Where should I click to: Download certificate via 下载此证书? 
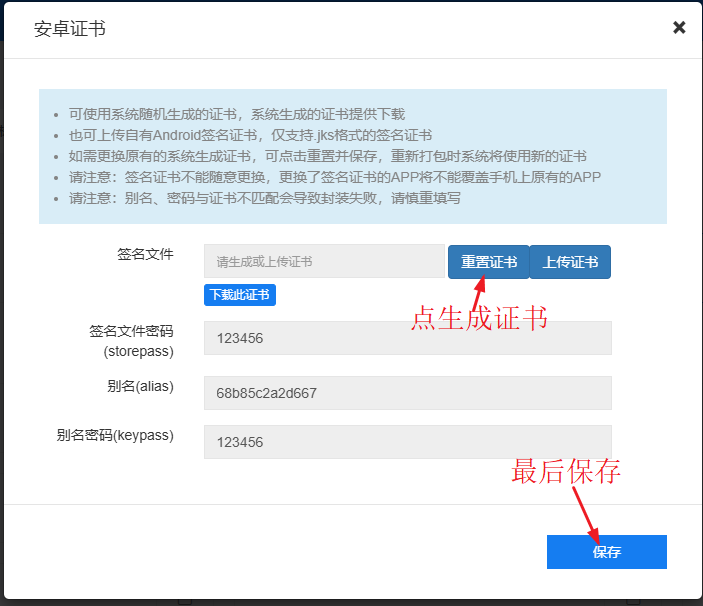[x=239, y=295]
